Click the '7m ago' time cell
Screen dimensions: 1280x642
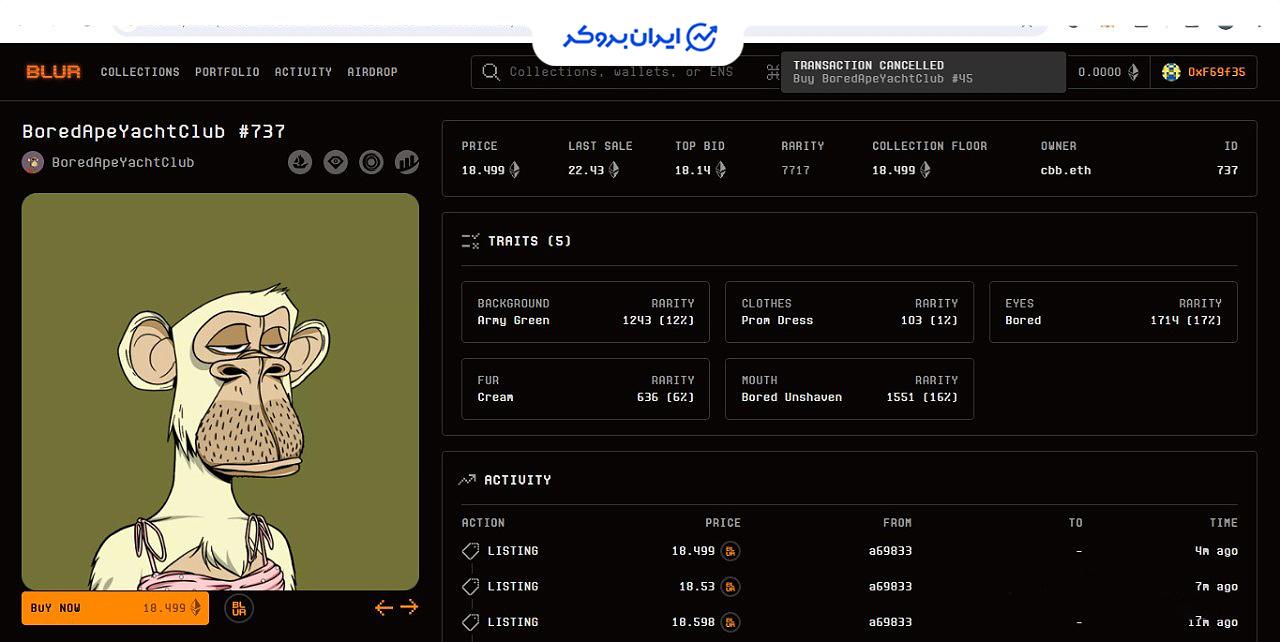pos(1216,586)
